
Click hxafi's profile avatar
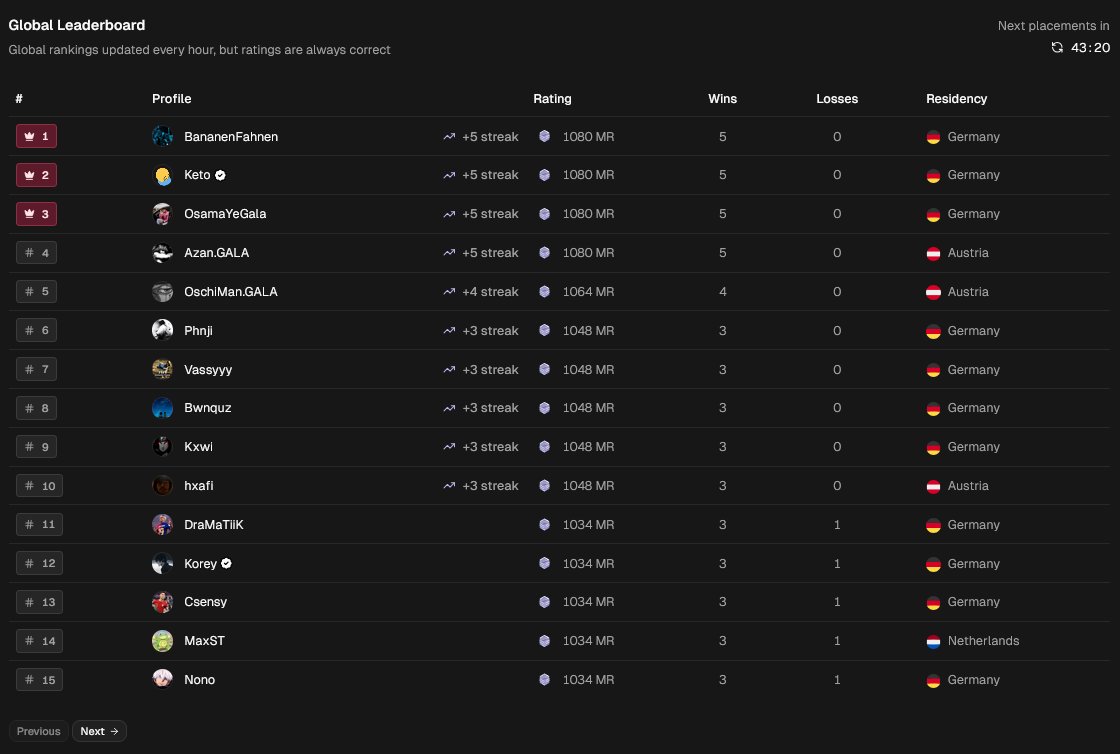162,486
